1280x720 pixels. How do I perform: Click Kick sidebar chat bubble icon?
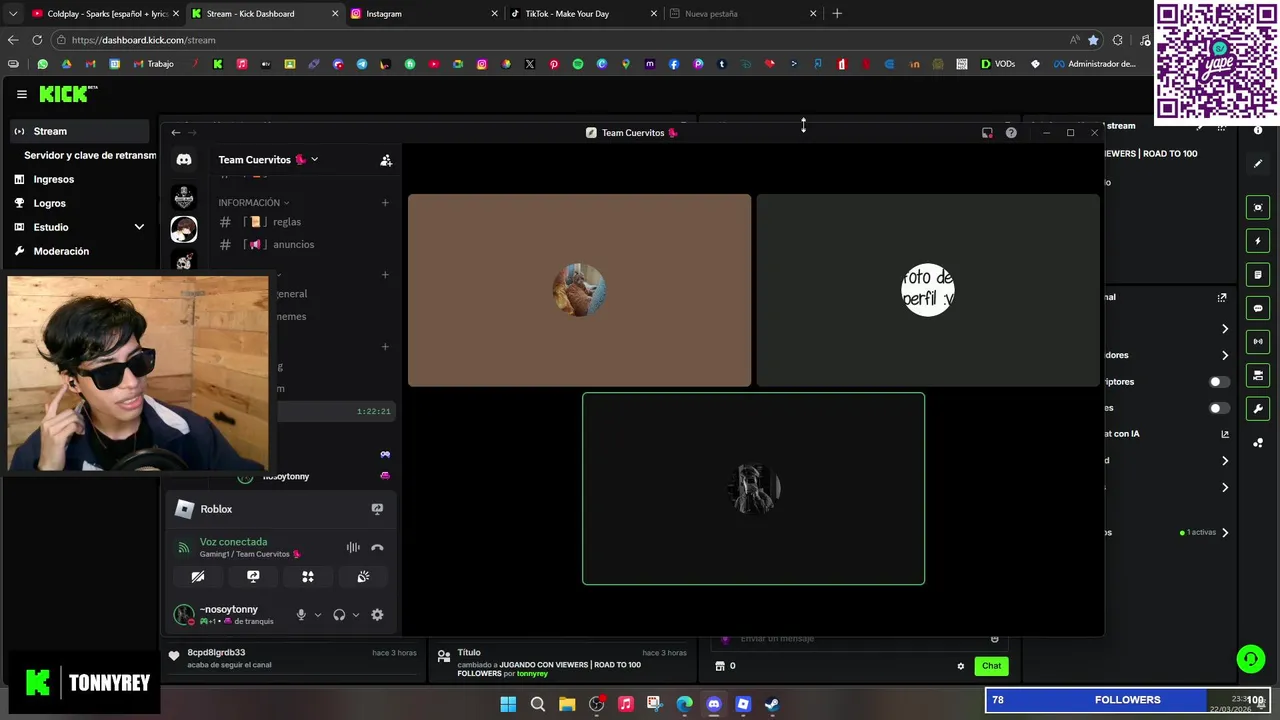[1258, 308]
